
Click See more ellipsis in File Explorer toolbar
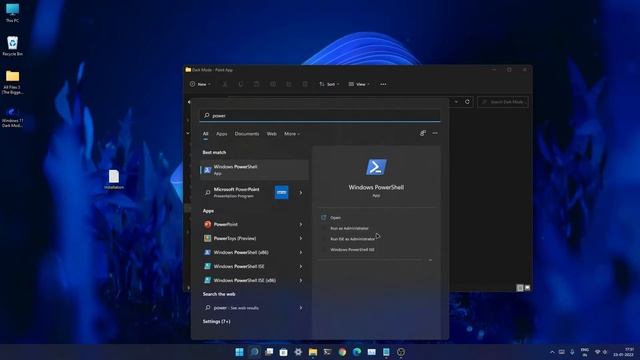click(383, 84)
